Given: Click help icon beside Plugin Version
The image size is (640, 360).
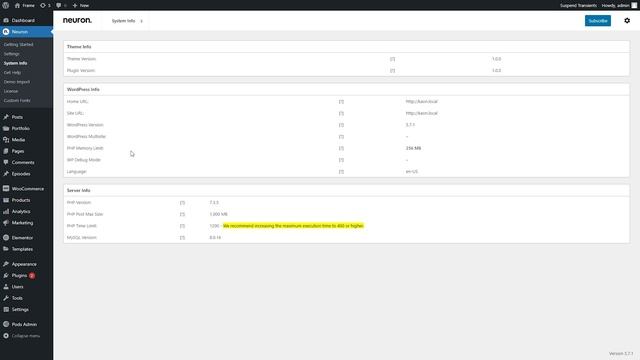Looking at the screenshot, I should click(x=392, y=71).
